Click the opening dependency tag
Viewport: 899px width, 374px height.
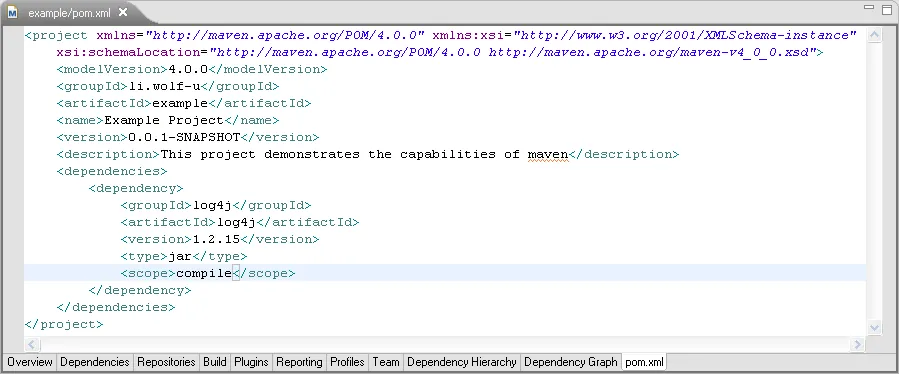click(136, 188)
